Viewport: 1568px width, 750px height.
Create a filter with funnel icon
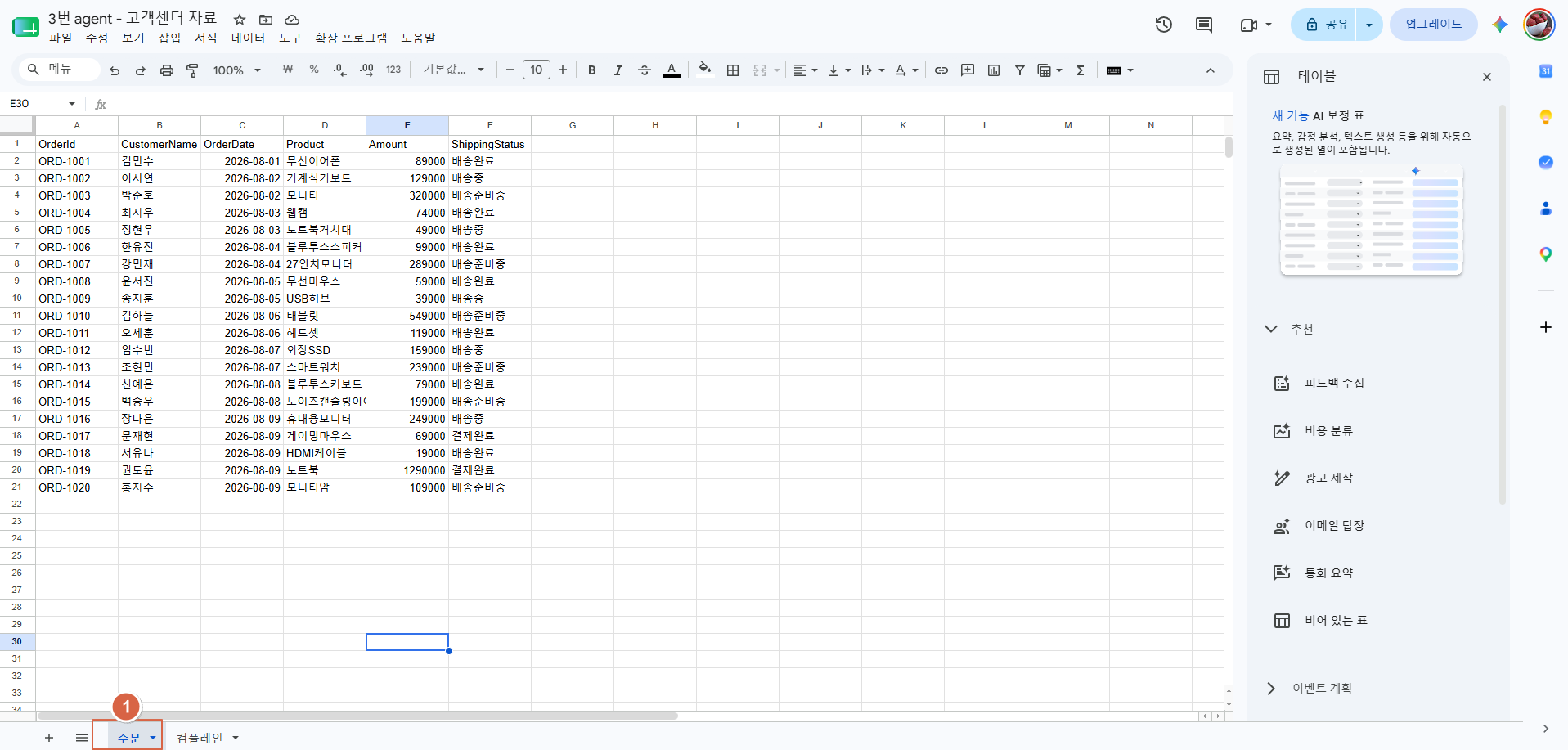pyautogui.click(x=1020, y=70)
